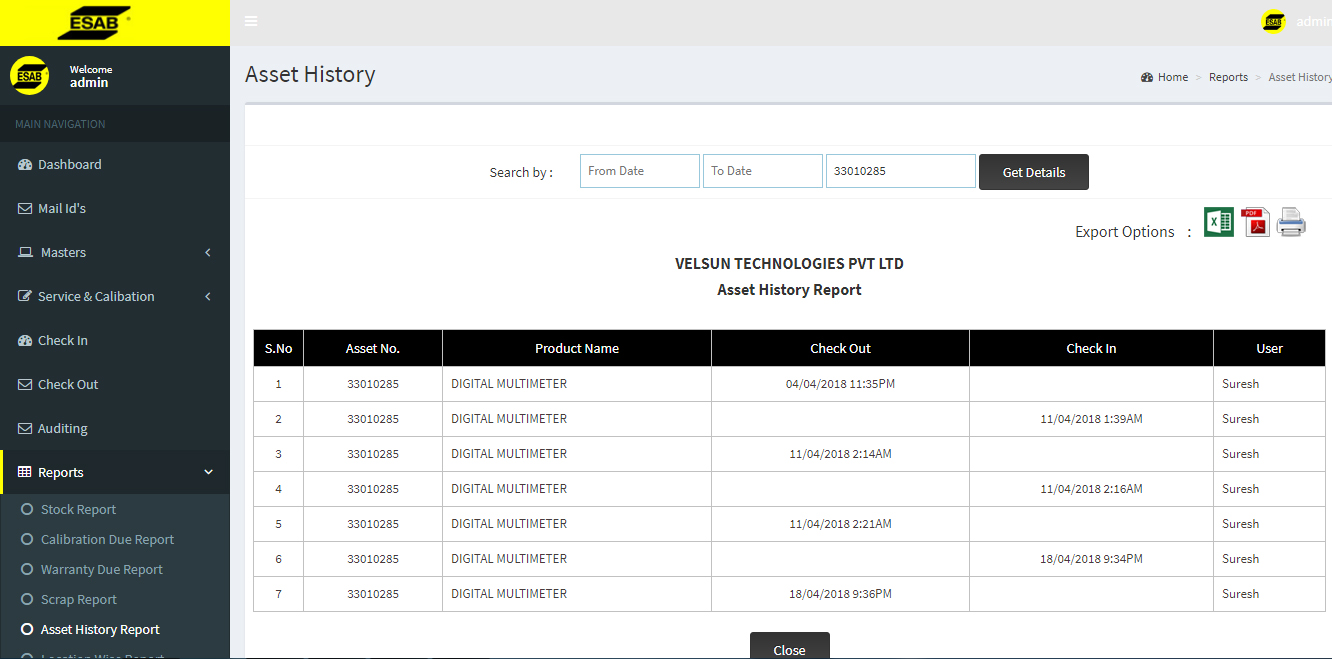1332x659 pixels.
Task: Select Scrap Report circle icon
Action: click(28, 599)
